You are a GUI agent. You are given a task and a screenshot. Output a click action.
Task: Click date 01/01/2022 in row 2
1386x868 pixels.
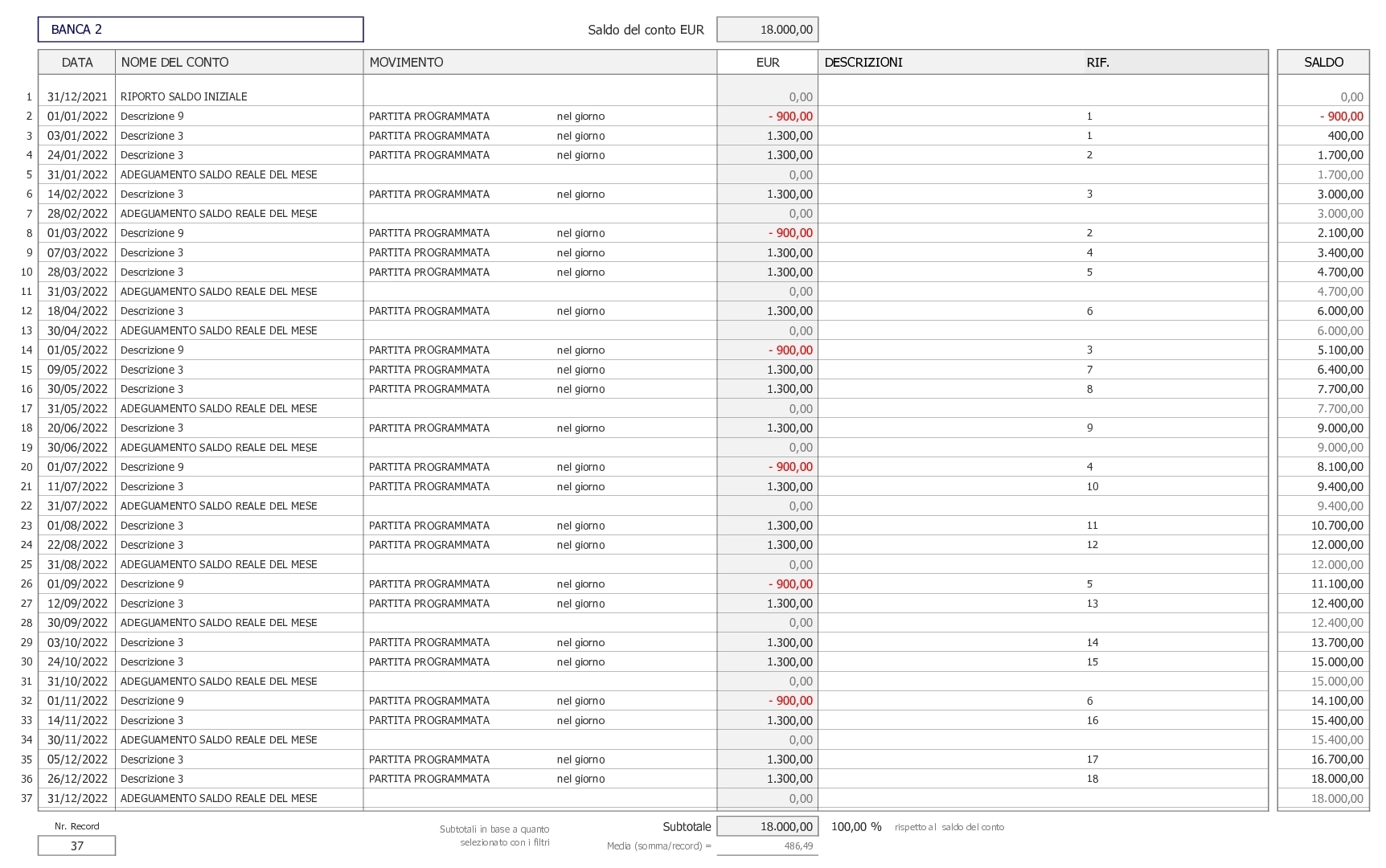[x=77, y=116]
